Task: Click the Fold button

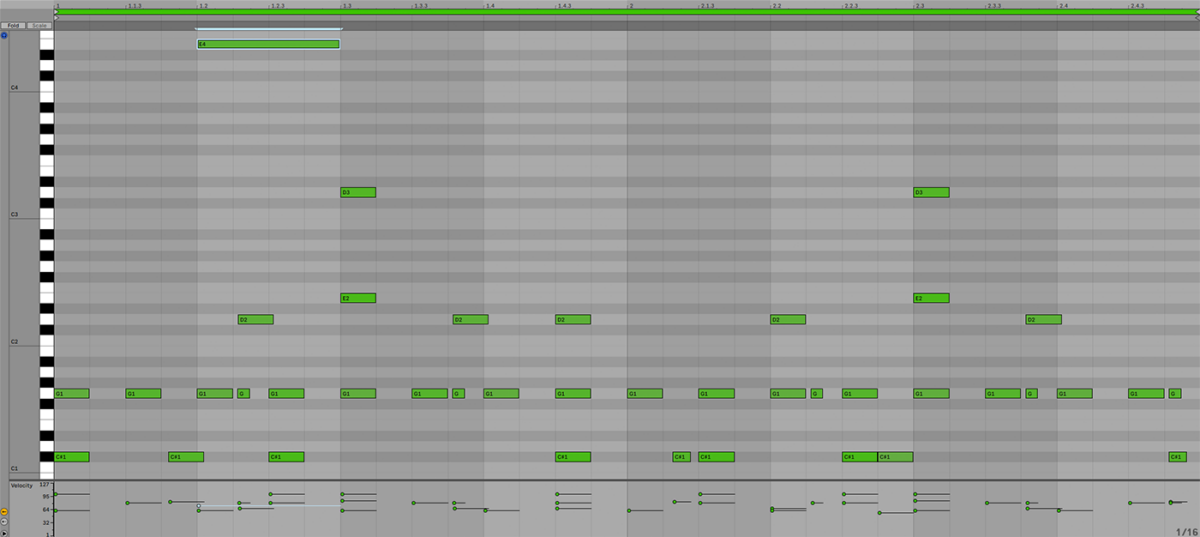Action: coord(14,25)
